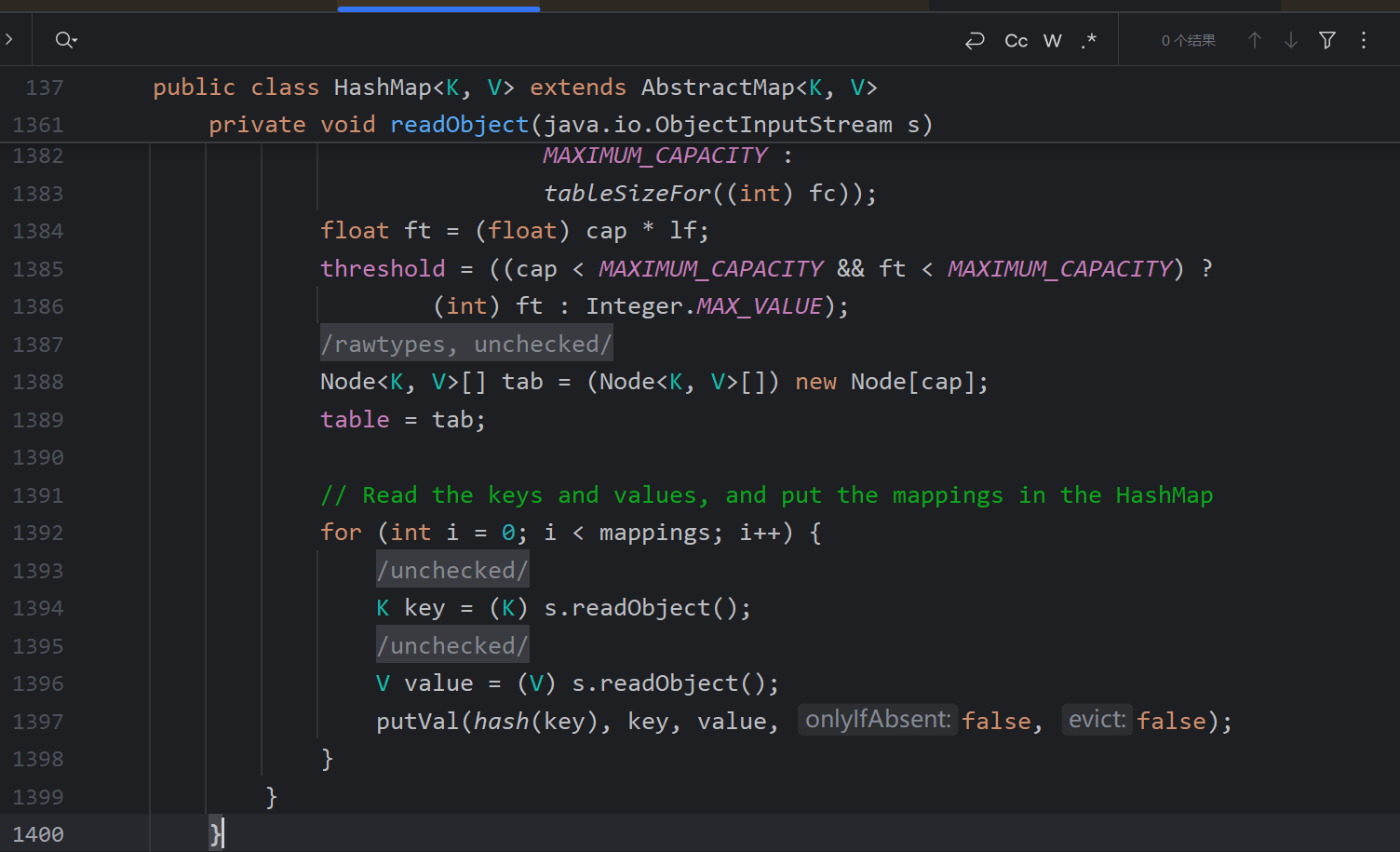Open more search options menu

1364,40
